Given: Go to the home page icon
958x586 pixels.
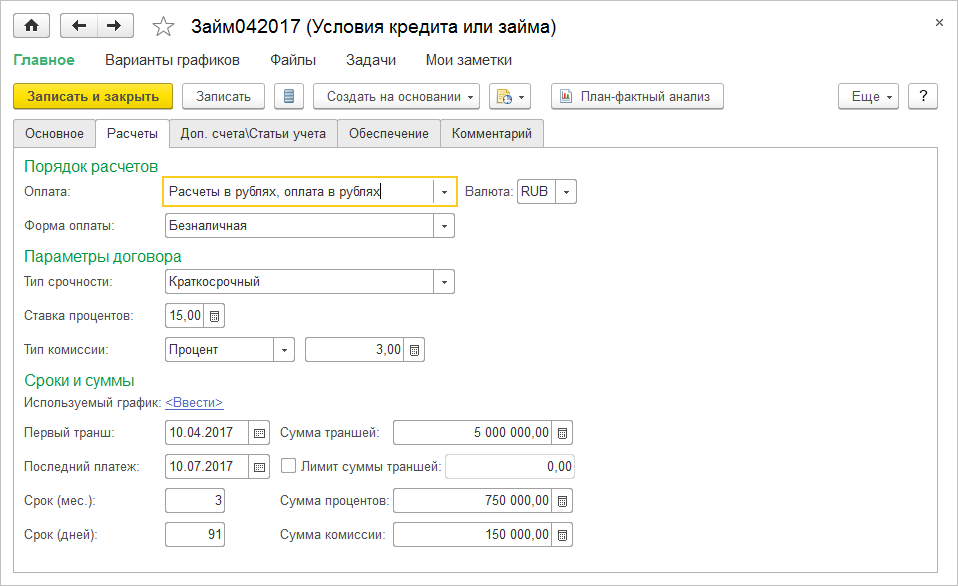Looking at the screenshot, I should pos(32,26).
